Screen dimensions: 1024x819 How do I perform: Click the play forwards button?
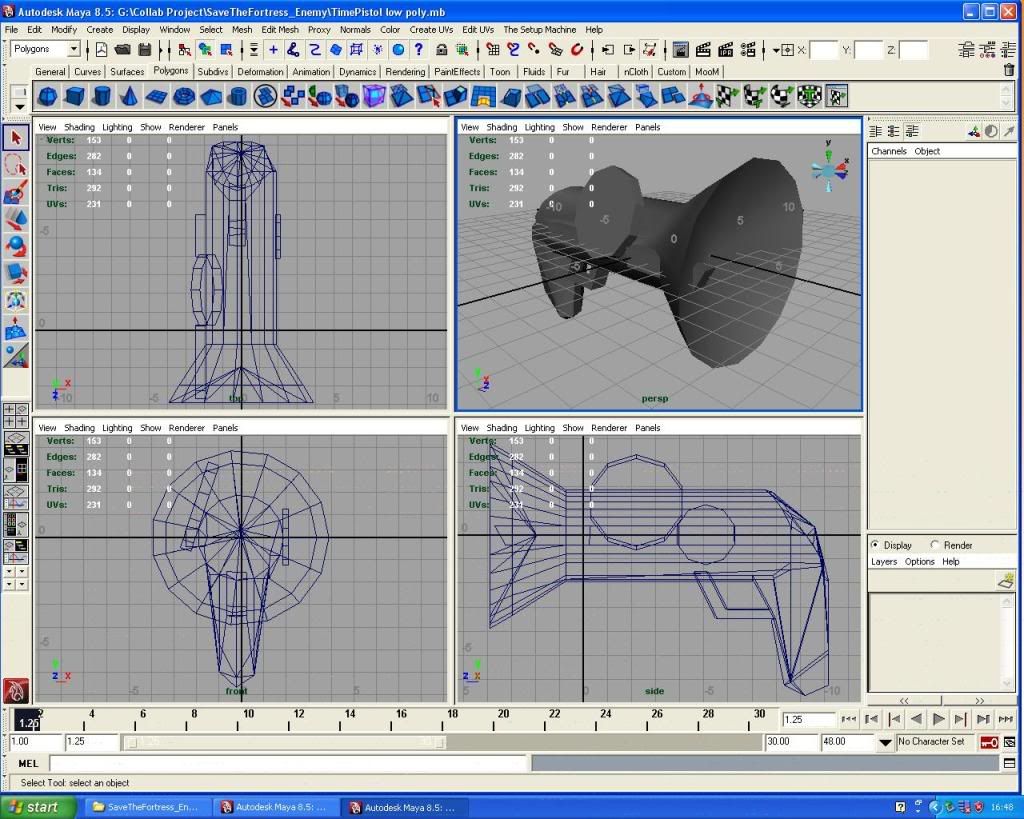pos(938,719)
